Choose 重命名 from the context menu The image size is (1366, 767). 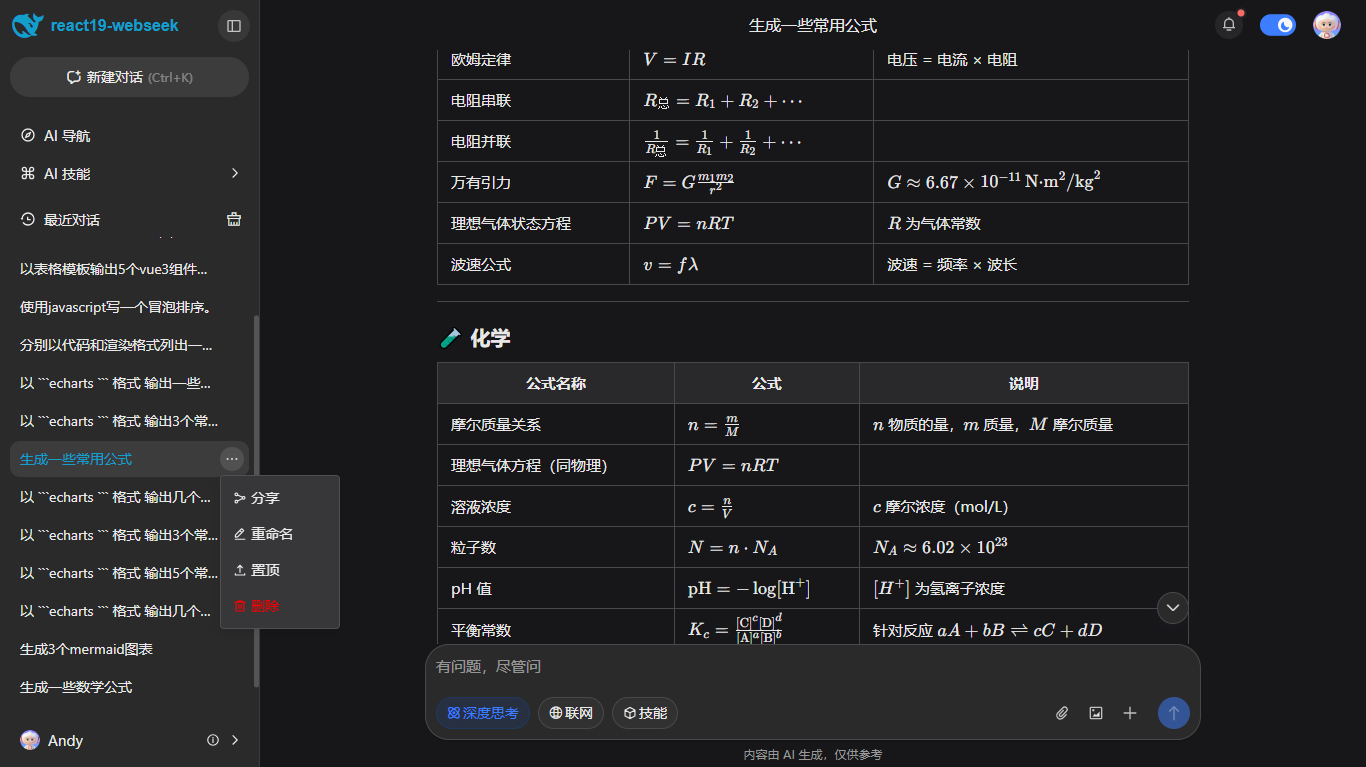[280, 534]
